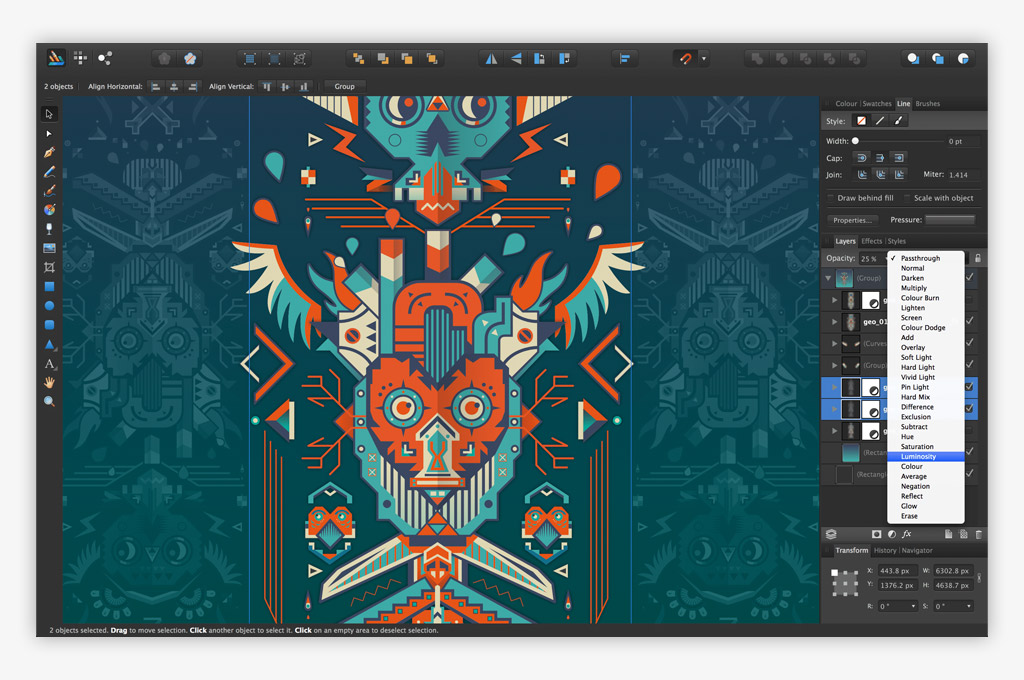The height and width of the screenshot is (680, 1024).
Task: Click the X position field
Action: pyautogui.click(x=898, y=571)
